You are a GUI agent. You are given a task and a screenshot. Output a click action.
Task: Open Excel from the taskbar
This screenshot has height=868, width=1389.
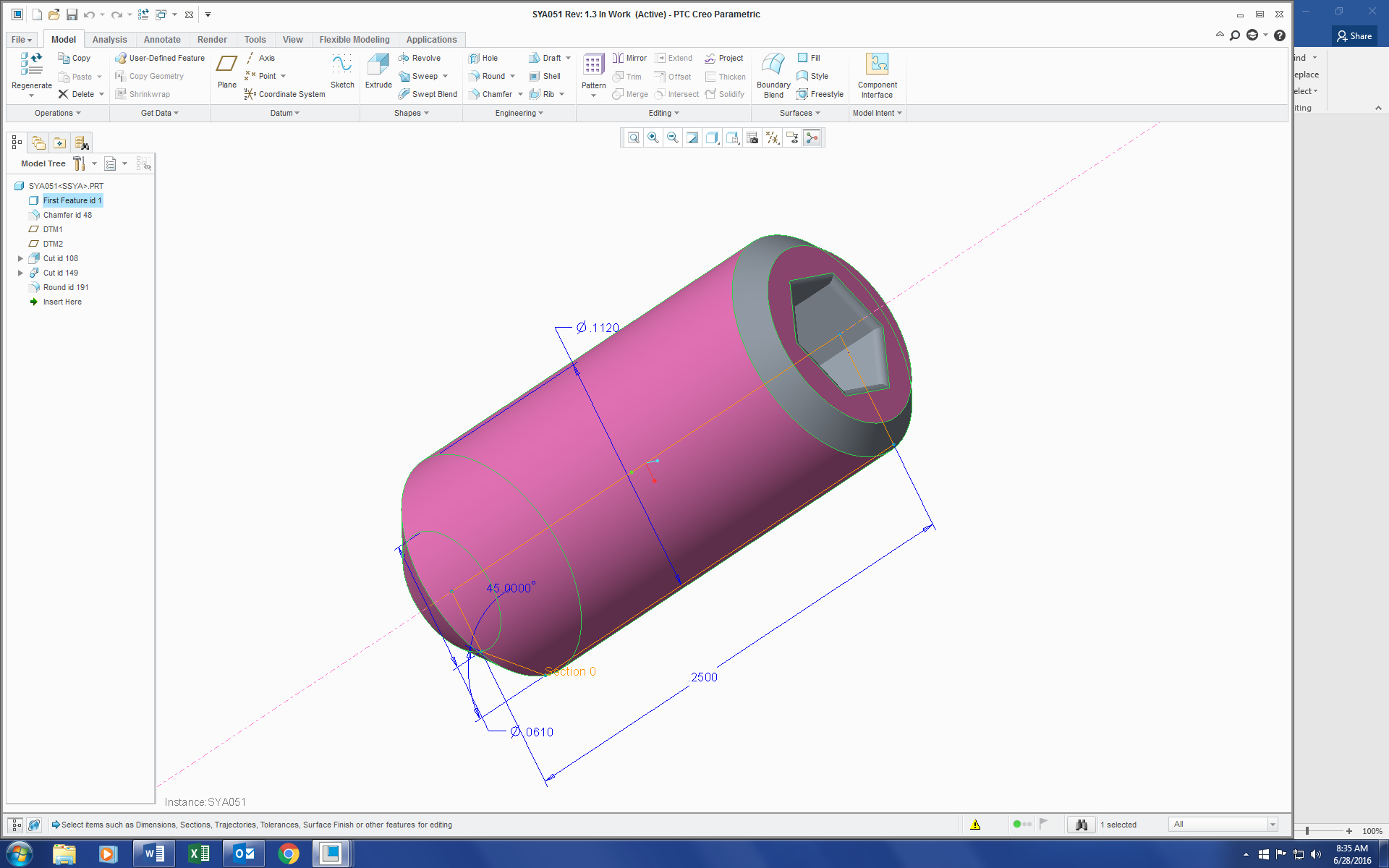pos(198,854)
